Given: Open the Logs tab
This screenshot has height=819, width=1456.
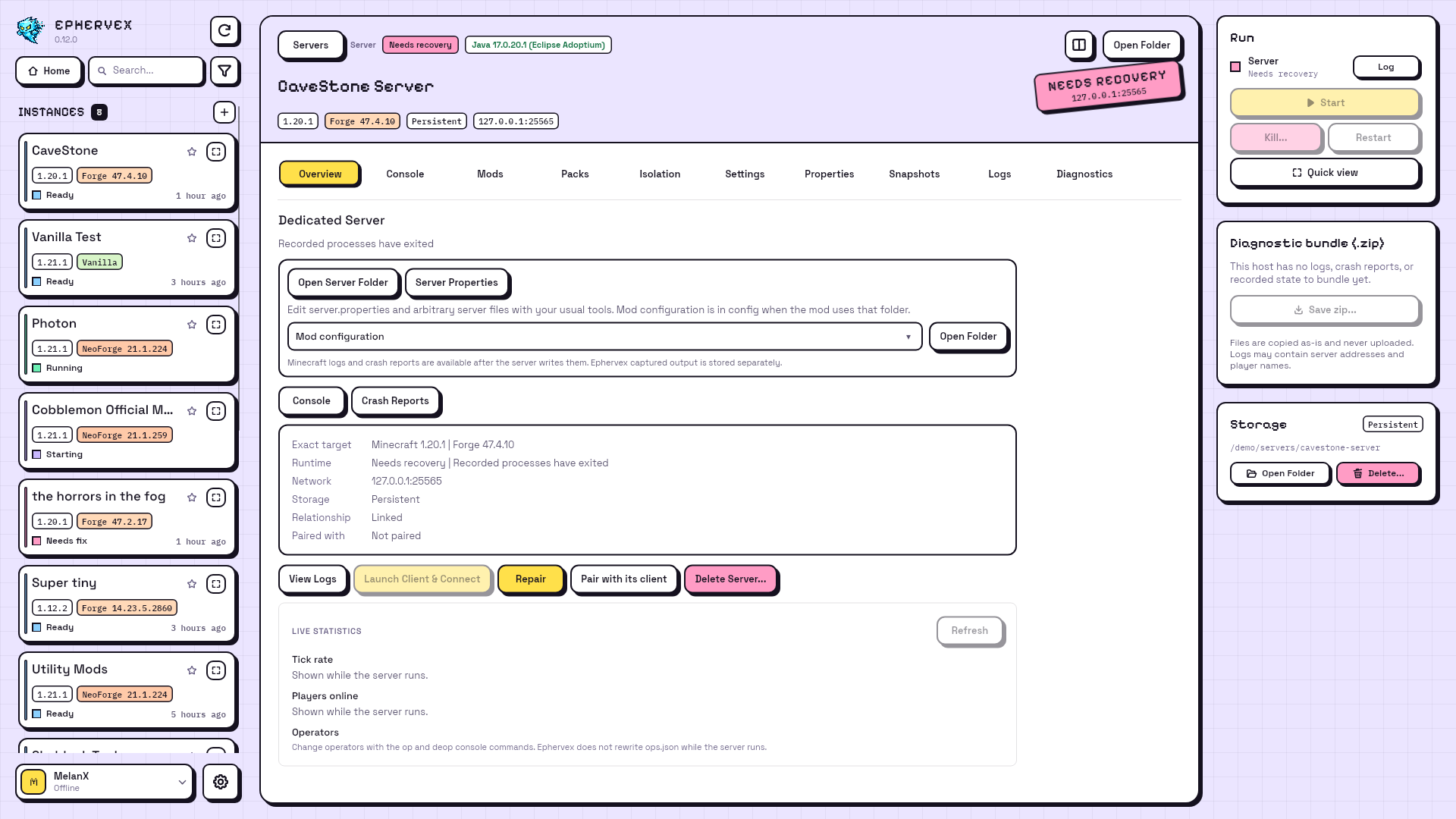Looking at the screenshot, I should pyautogui.click(x=999, y=174).
